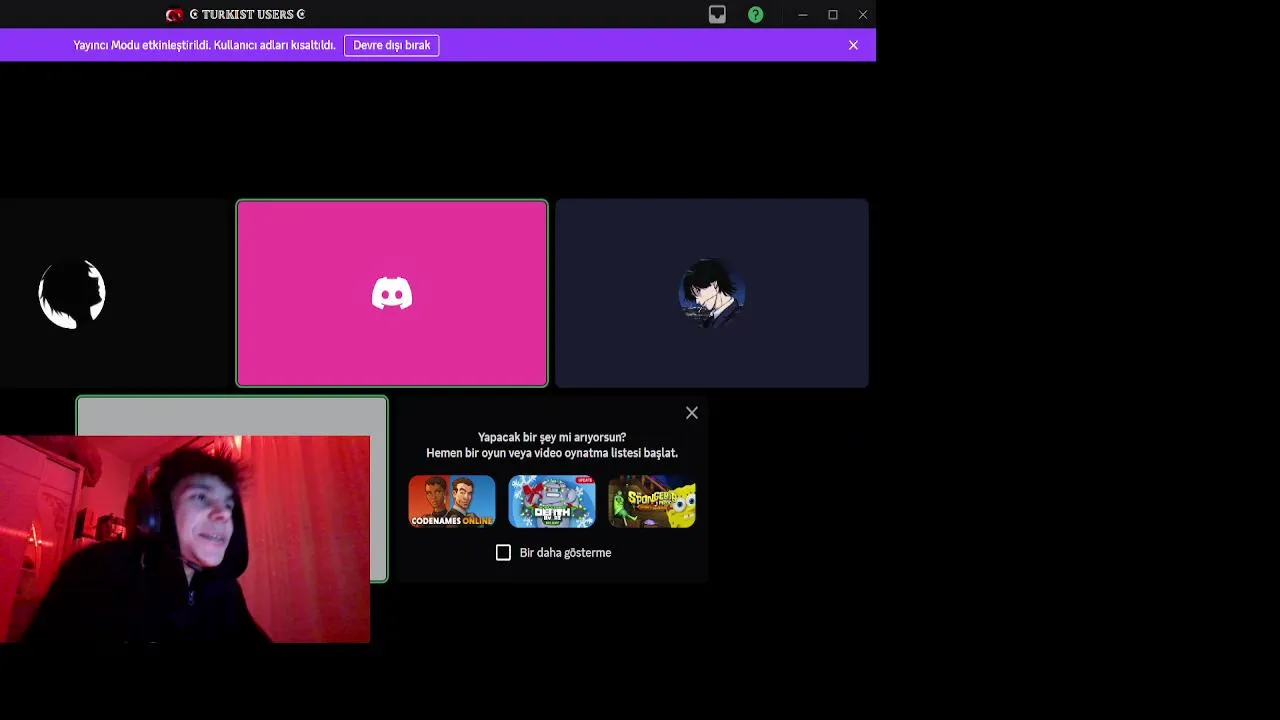The height and width of the screenshot is (720, 1280).
Task: Click the TURKIST USERS server title
Action: pos(247,14)
